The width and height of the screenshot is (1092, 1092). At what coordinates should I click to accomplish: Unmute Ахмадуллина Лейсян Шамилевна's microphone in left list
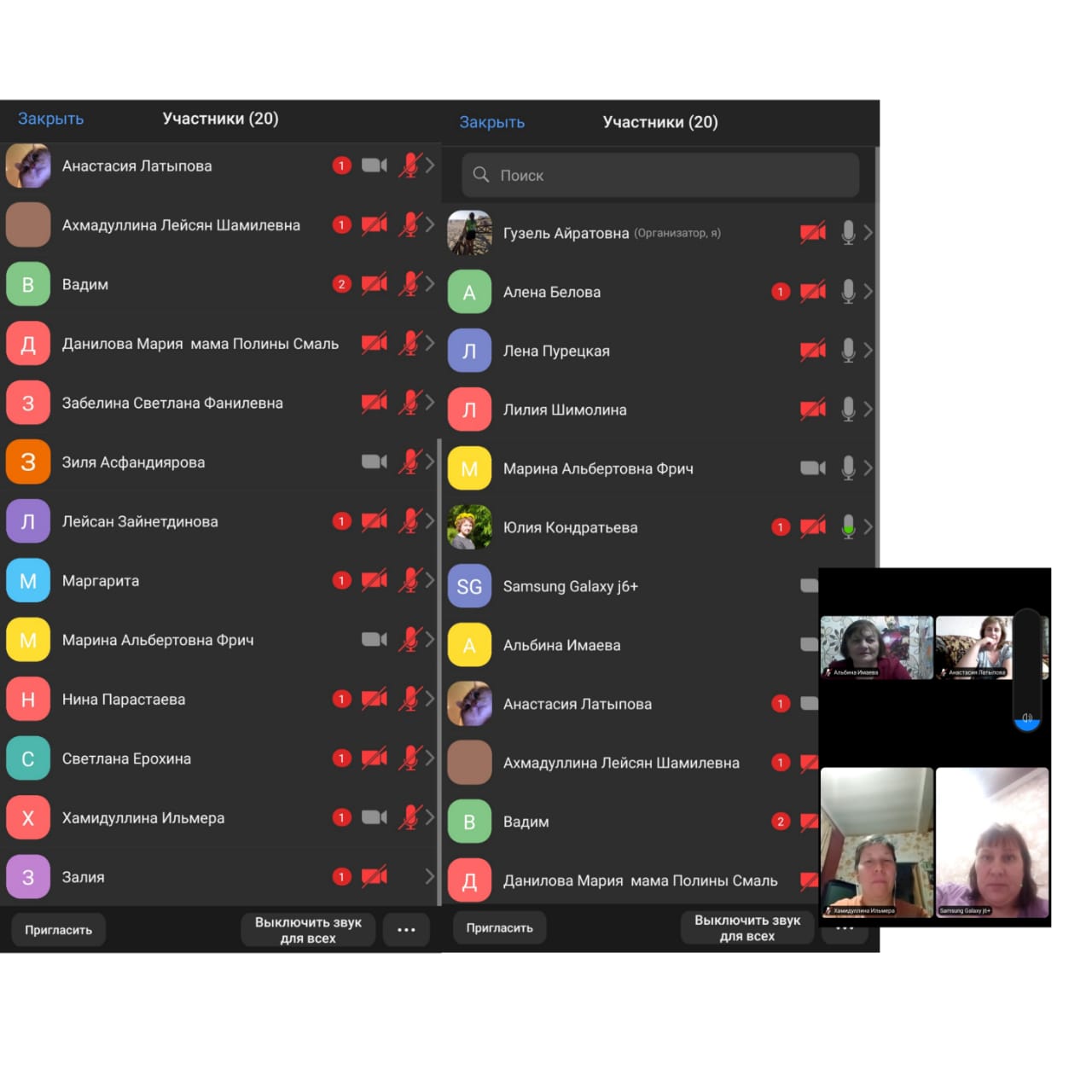coord(410,225)
